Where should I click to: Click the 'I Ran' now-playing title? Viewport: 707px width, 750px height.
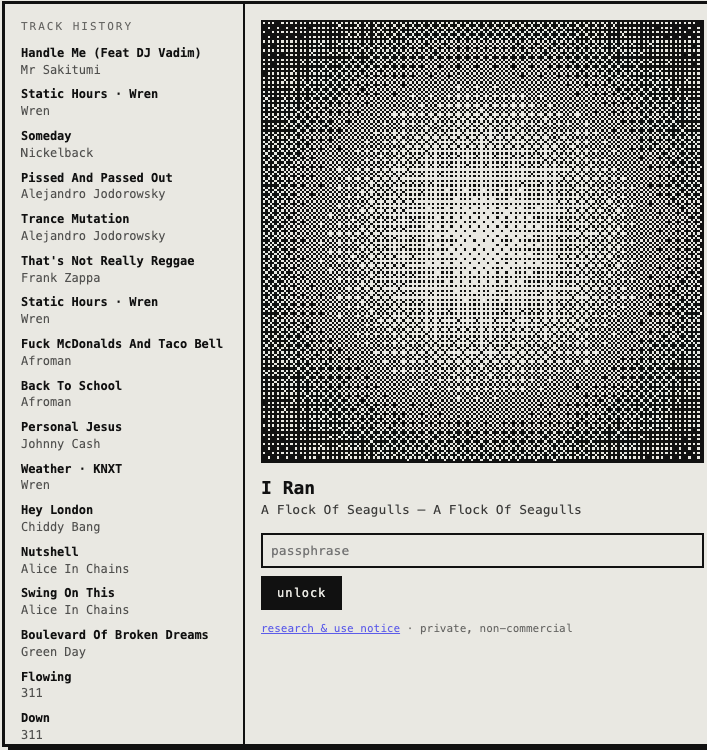tap(288, 488)
